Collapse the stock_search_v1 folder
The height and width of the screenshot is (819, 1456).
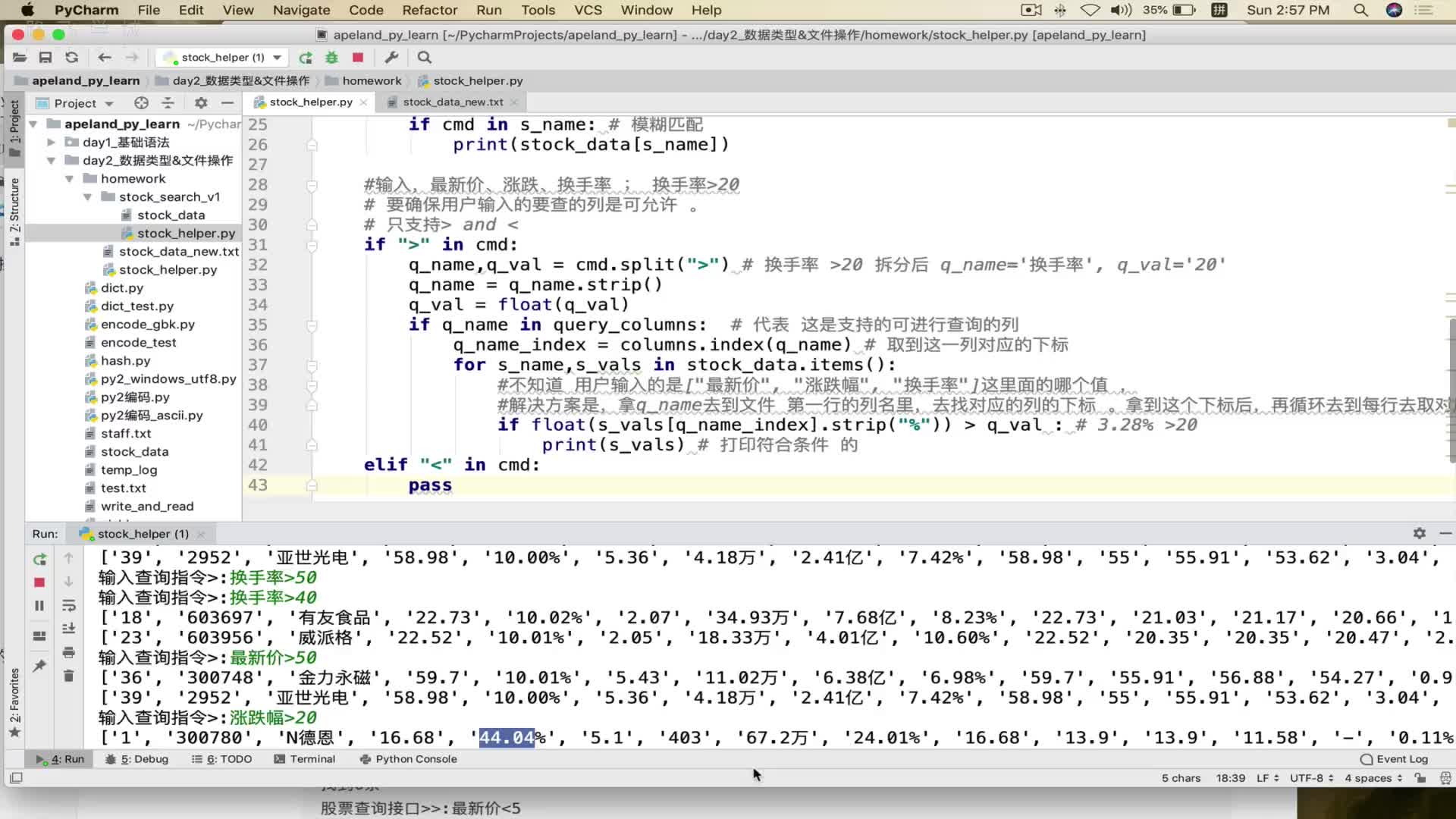pos(87,197)
